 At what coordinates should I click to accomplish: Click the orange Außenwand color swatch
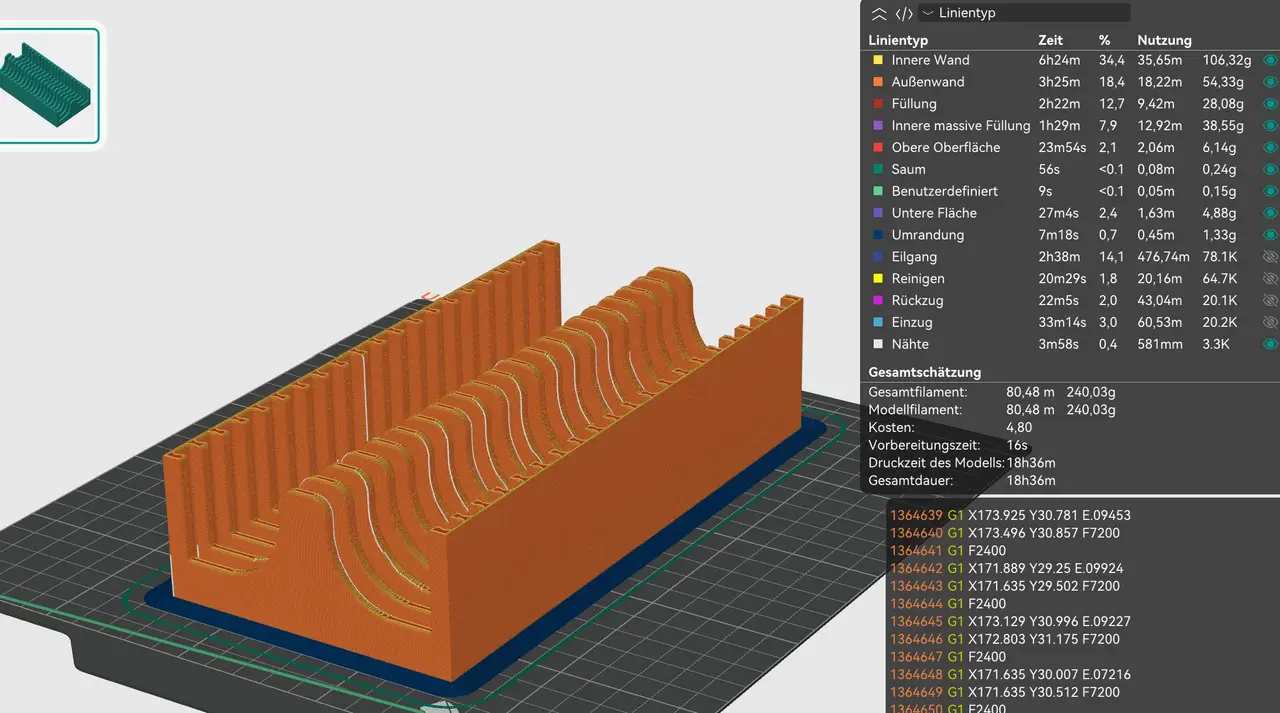click(x=877, y=82)
